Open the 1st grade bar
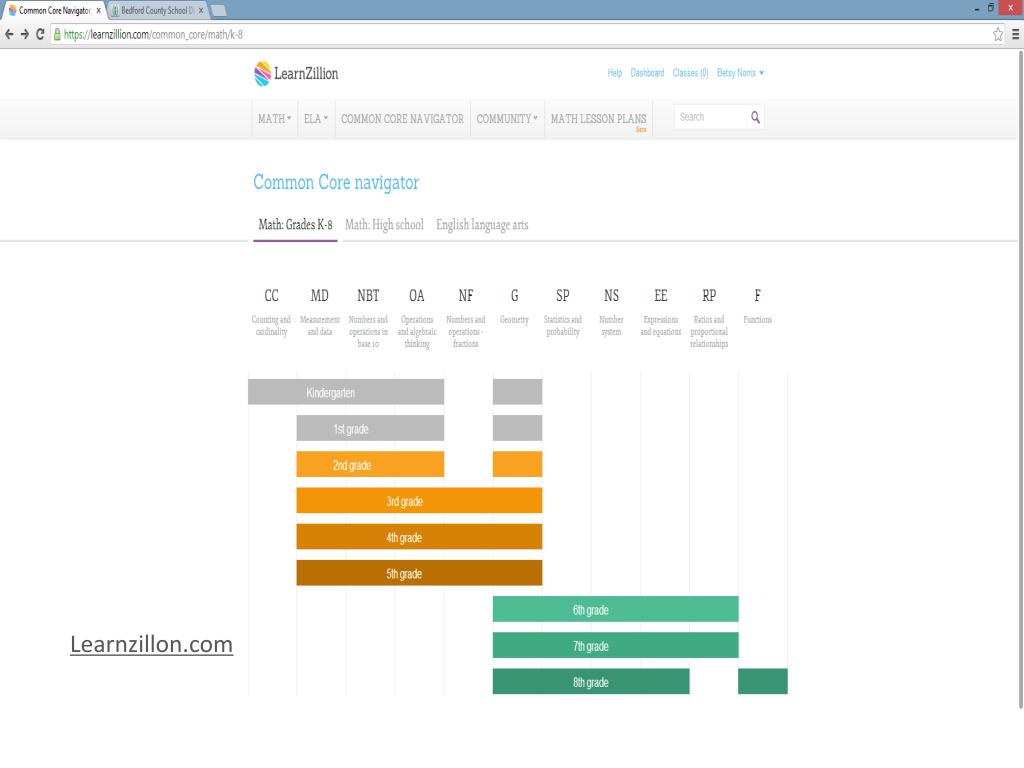 370,428
